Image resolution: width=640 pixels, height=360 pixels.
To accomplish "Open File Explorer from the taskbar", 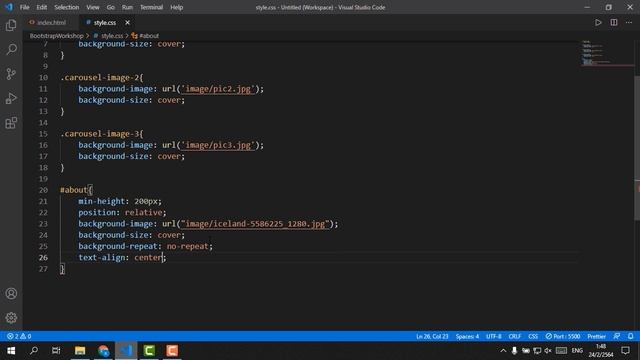I will click(80, 351).
